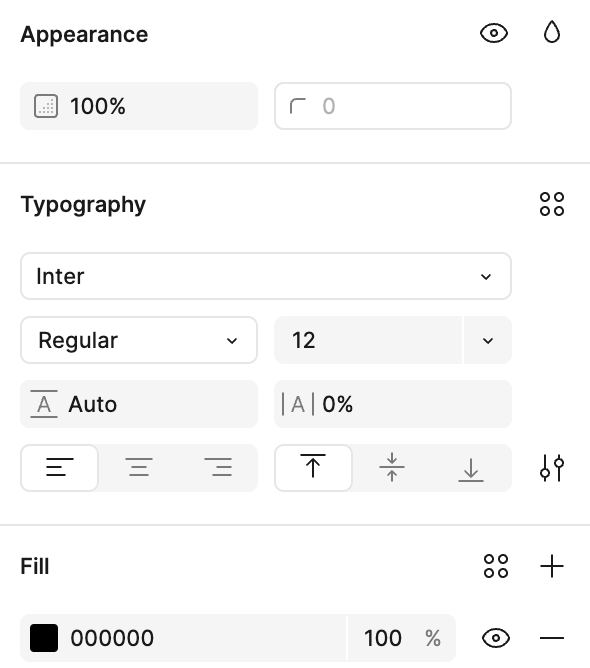590x668 pixels.
Task: Remove the 000000 fill with minus icon
Action: [552, 638]
